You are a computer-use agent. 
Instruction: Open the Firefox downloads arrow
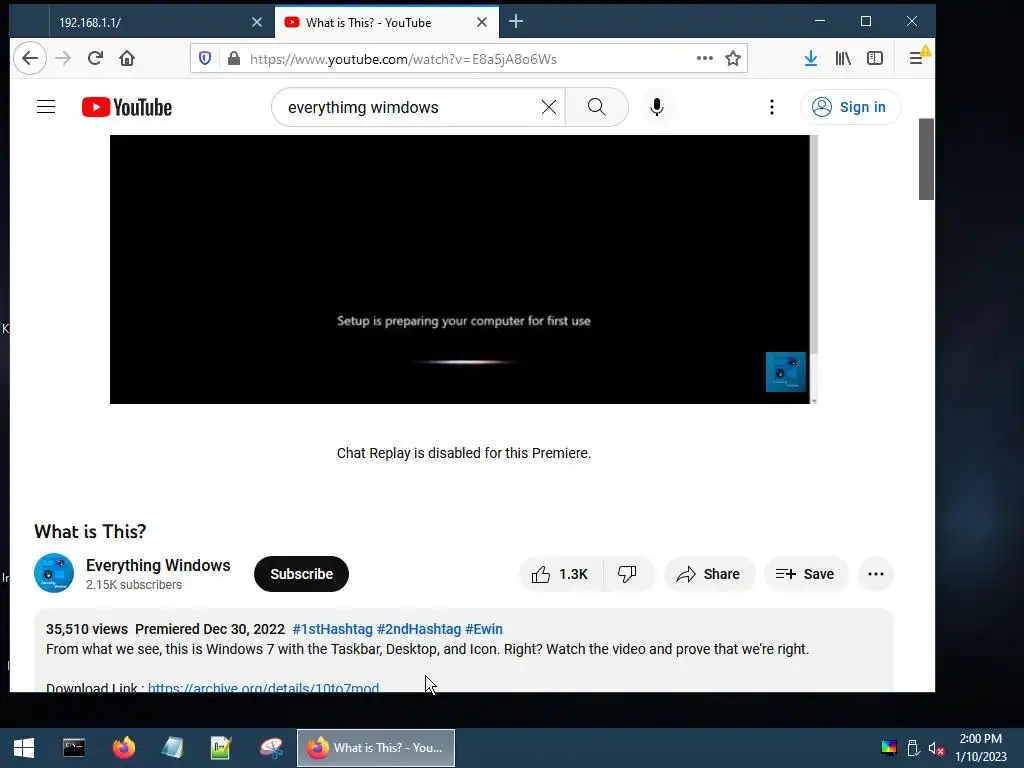click(810, 59)
